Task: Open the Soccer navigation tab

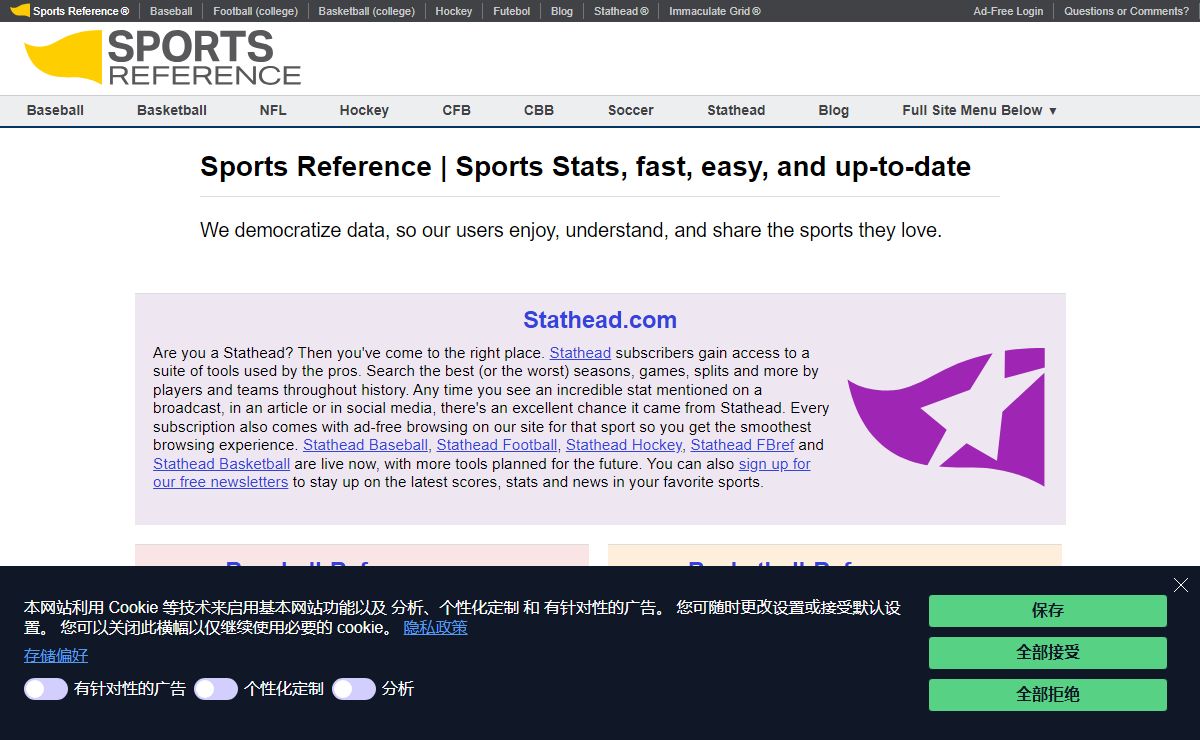Action: (631, 110)
